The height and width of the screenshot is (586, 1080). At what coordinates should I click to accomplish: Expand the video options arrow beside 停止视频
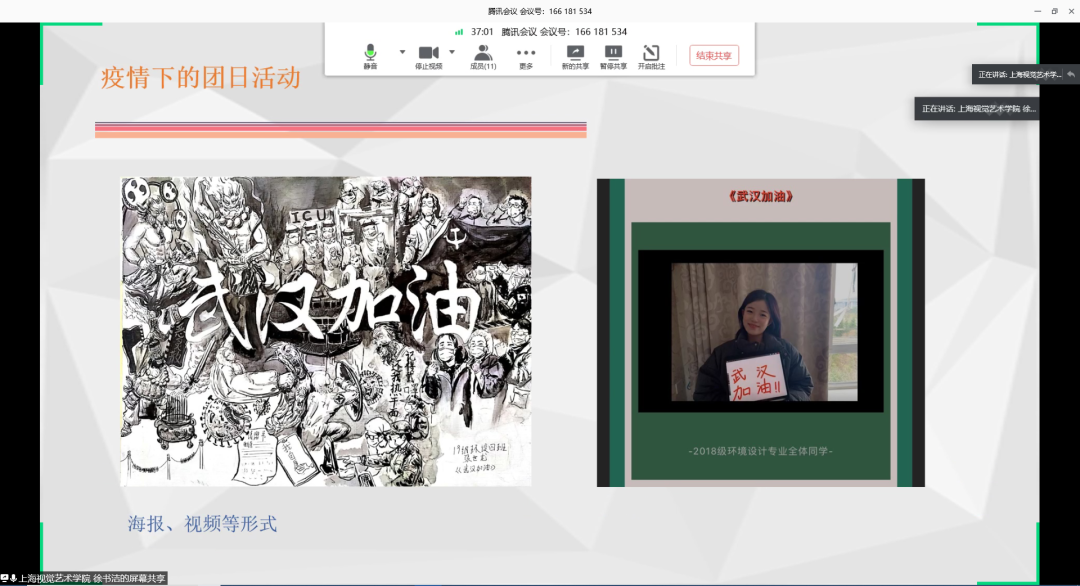point(452,52)
